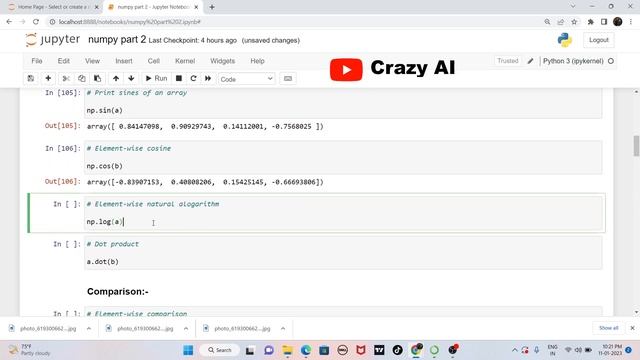
Task: Expand options for first downloaded photo
Action: (x=89, y=328)
